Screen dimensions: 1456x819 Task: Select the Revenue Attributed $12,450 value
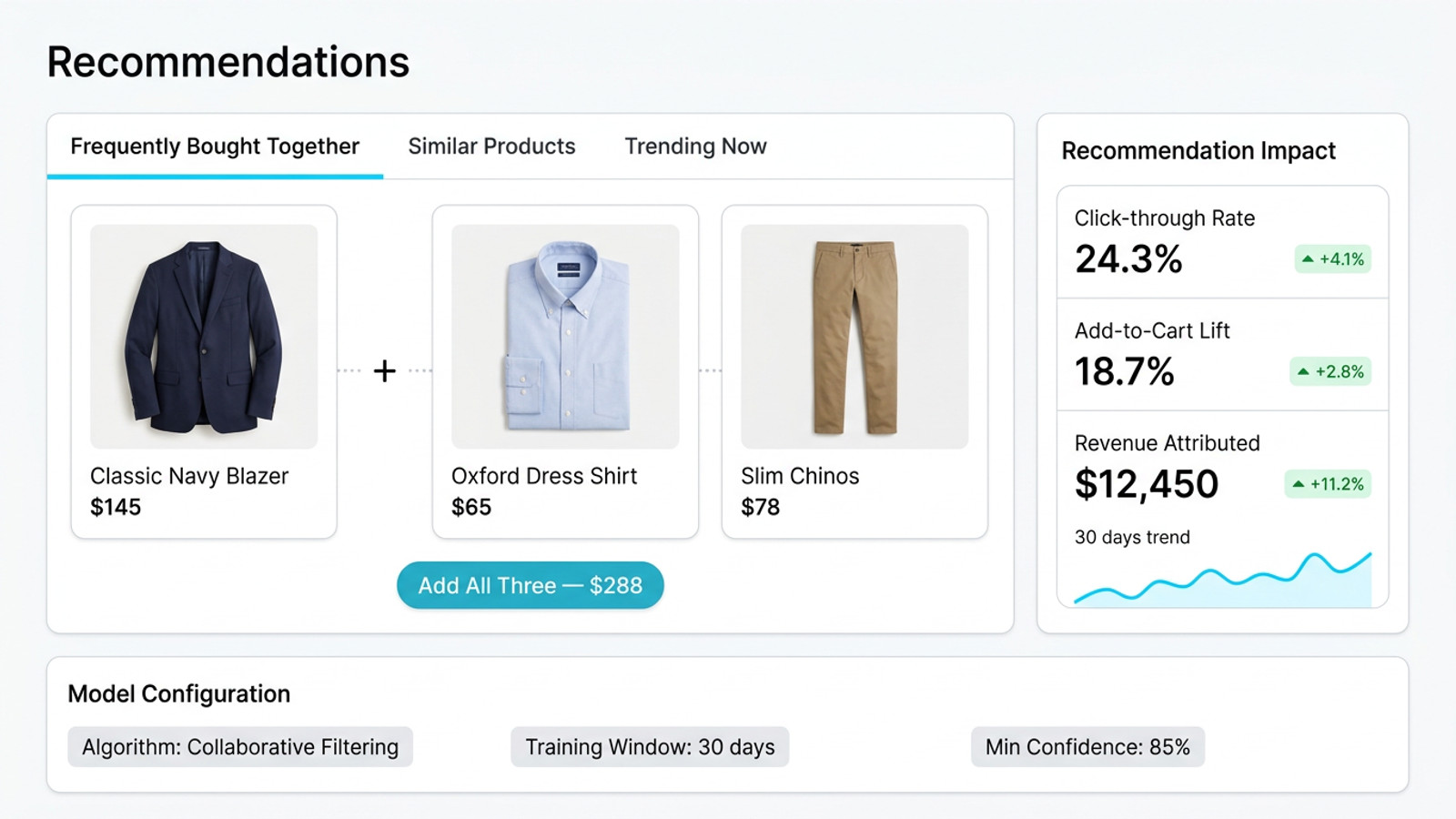pos(1148,484)
